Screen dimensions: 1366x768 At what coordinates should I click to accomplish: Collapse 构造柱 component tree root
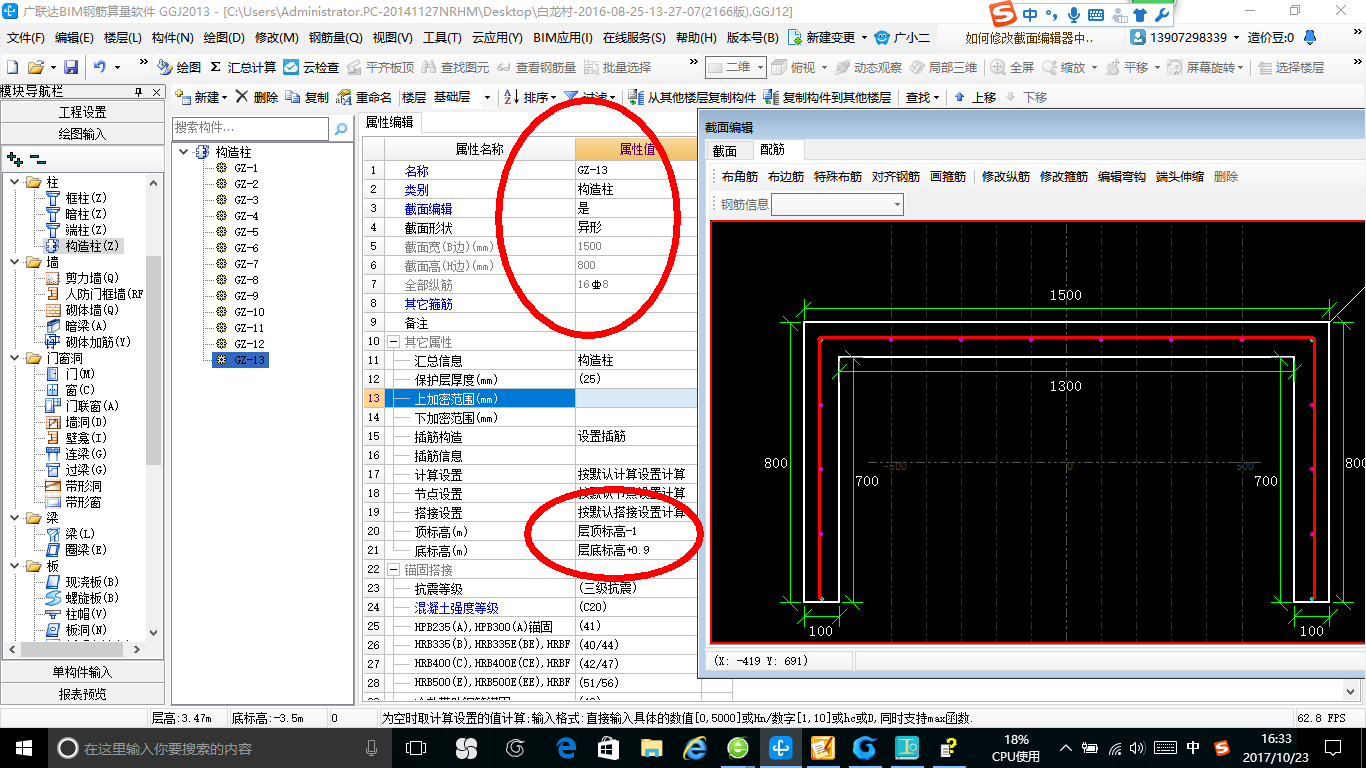(x=185, y=152)
